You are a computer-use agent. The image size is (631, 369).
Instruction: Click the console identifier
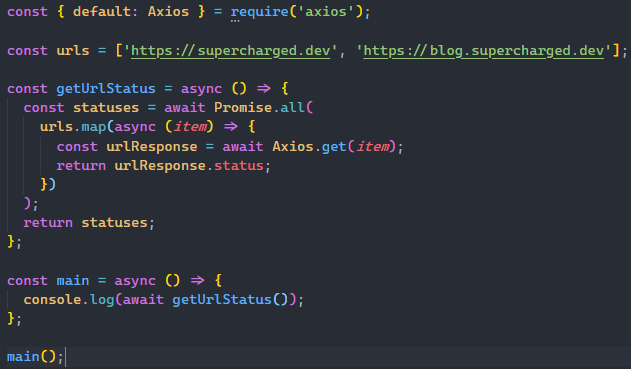coord(52,299)
